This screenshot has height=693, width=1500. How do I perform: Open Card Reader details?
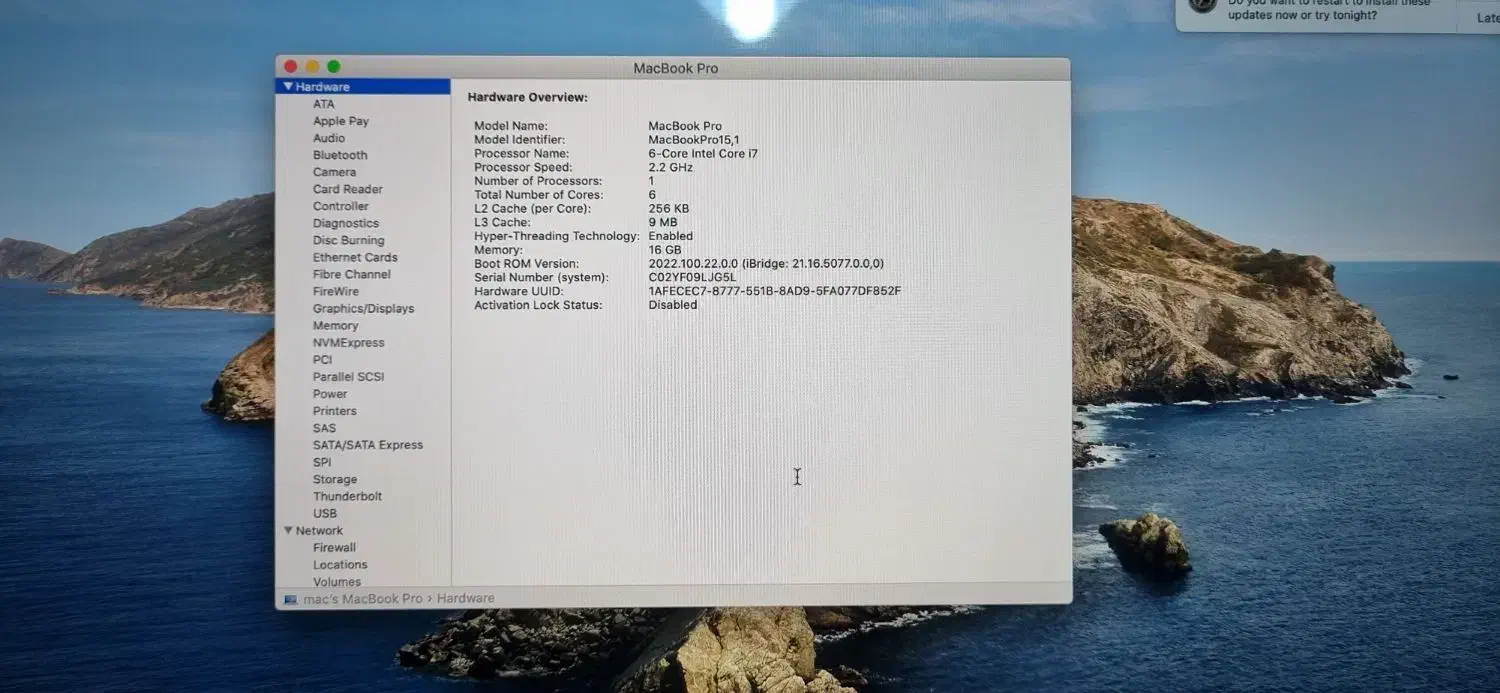[348, 189]
